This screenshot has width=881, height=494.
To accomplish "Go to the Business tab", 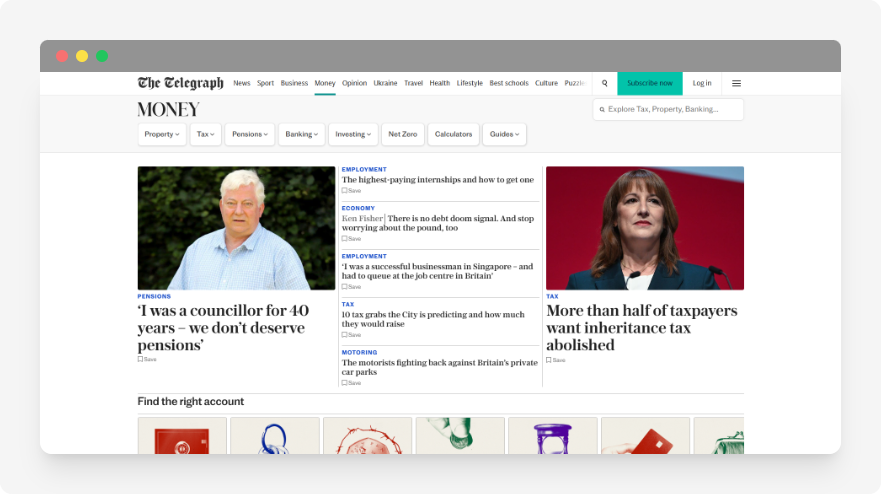I will [294, 83].
